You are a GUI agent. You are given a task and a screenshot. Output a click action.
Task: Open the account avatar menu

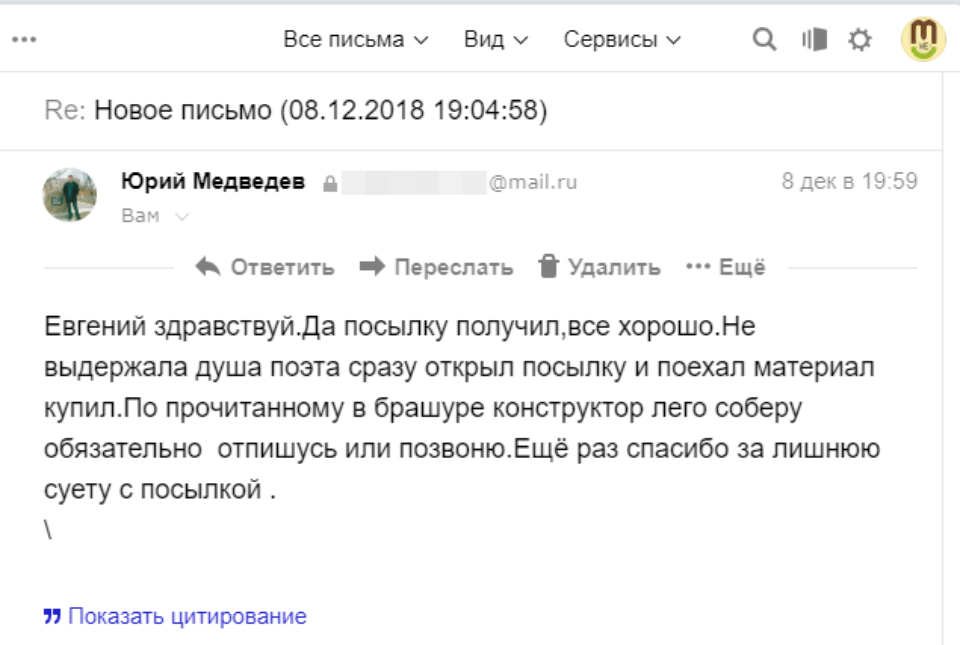click(x=922, y=40)
